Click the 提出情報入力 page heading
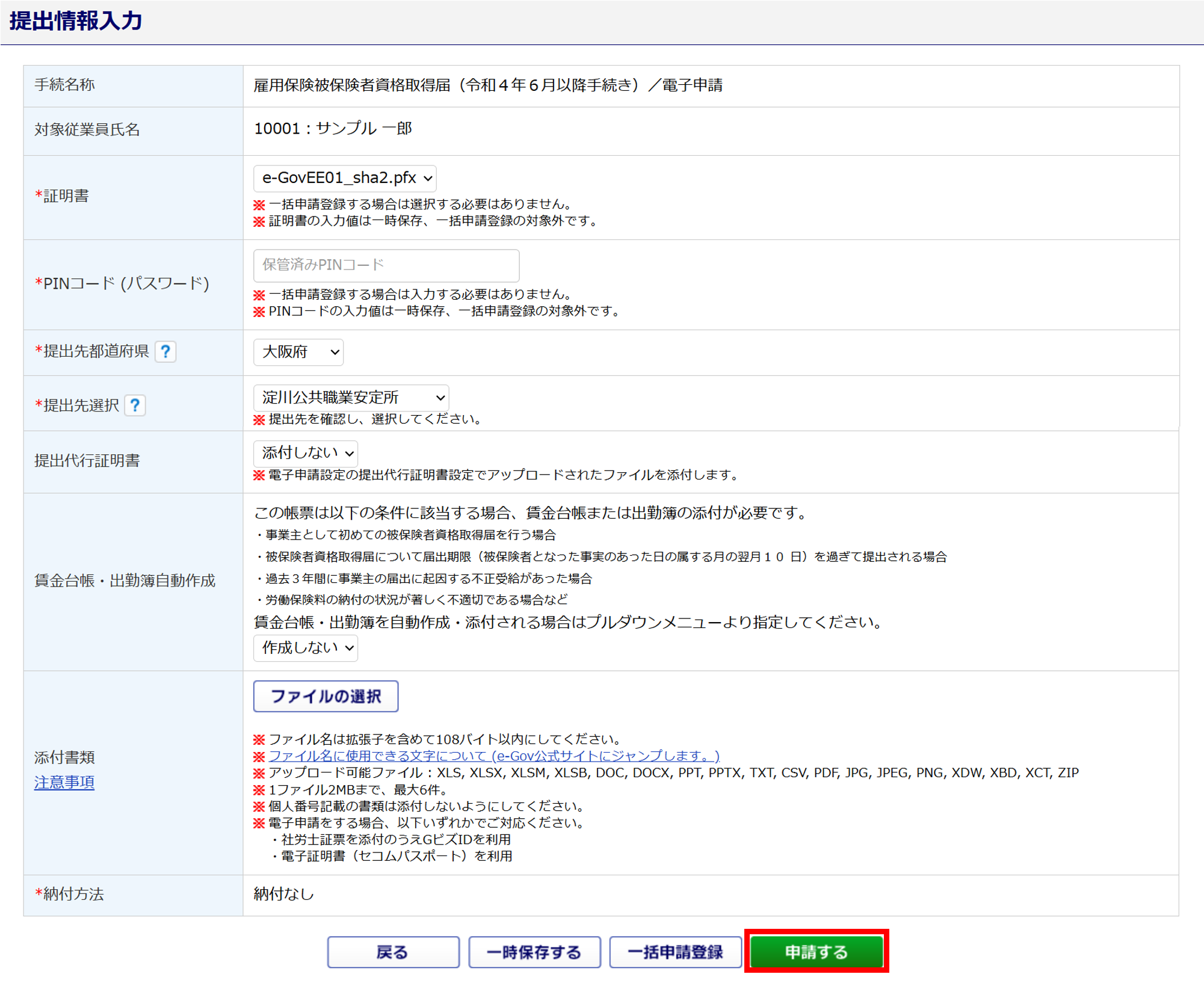The height and width of the screenshot is (992, 1204). coord(76,21)
